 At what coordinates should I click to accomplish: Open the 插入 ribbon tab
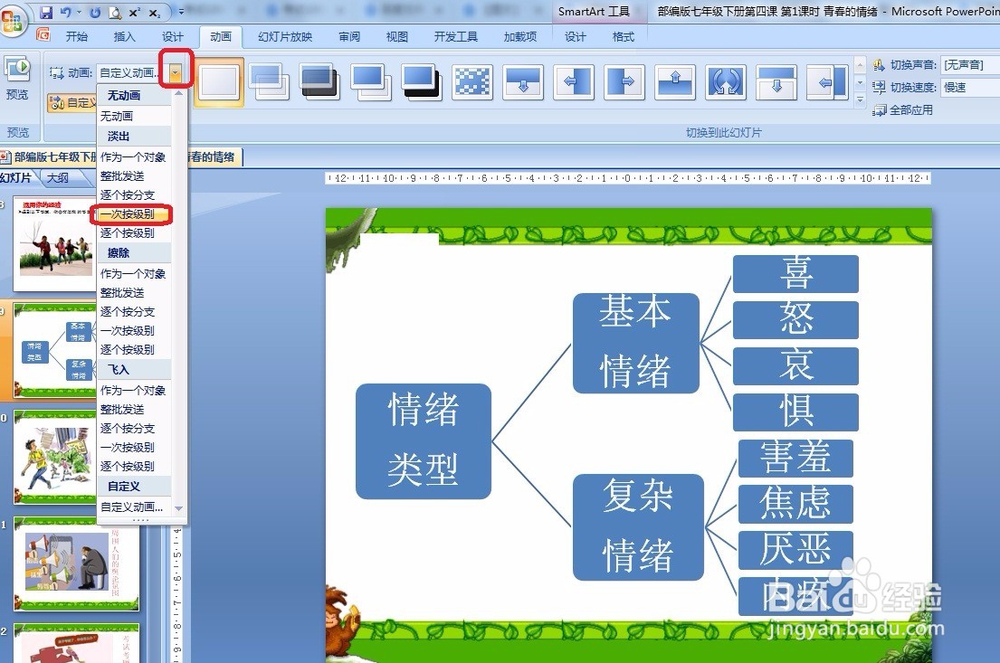coord(124,37)
